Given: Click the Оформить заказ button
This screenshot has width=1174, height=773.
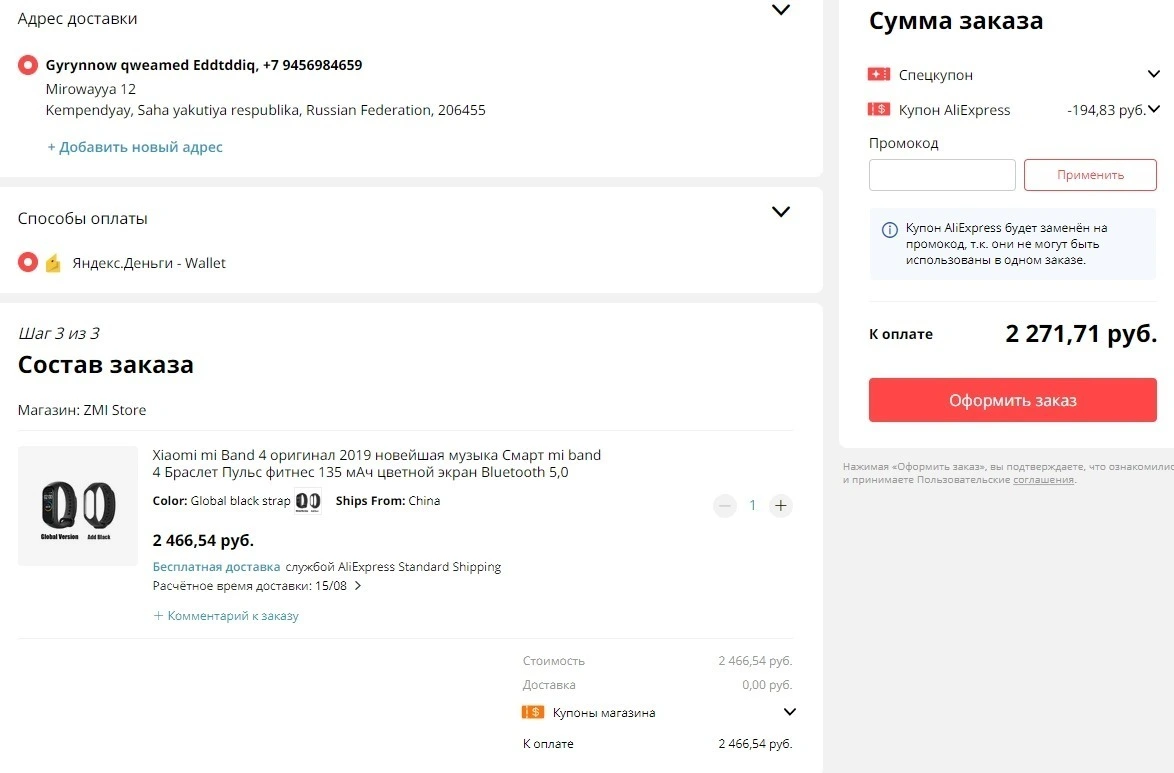Looking at the screenshot, I should (x=1012, y=400).
